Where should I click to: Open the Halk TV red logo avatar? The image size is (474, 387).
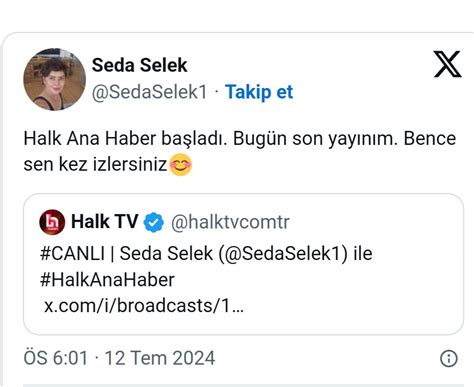click(52, 222)
